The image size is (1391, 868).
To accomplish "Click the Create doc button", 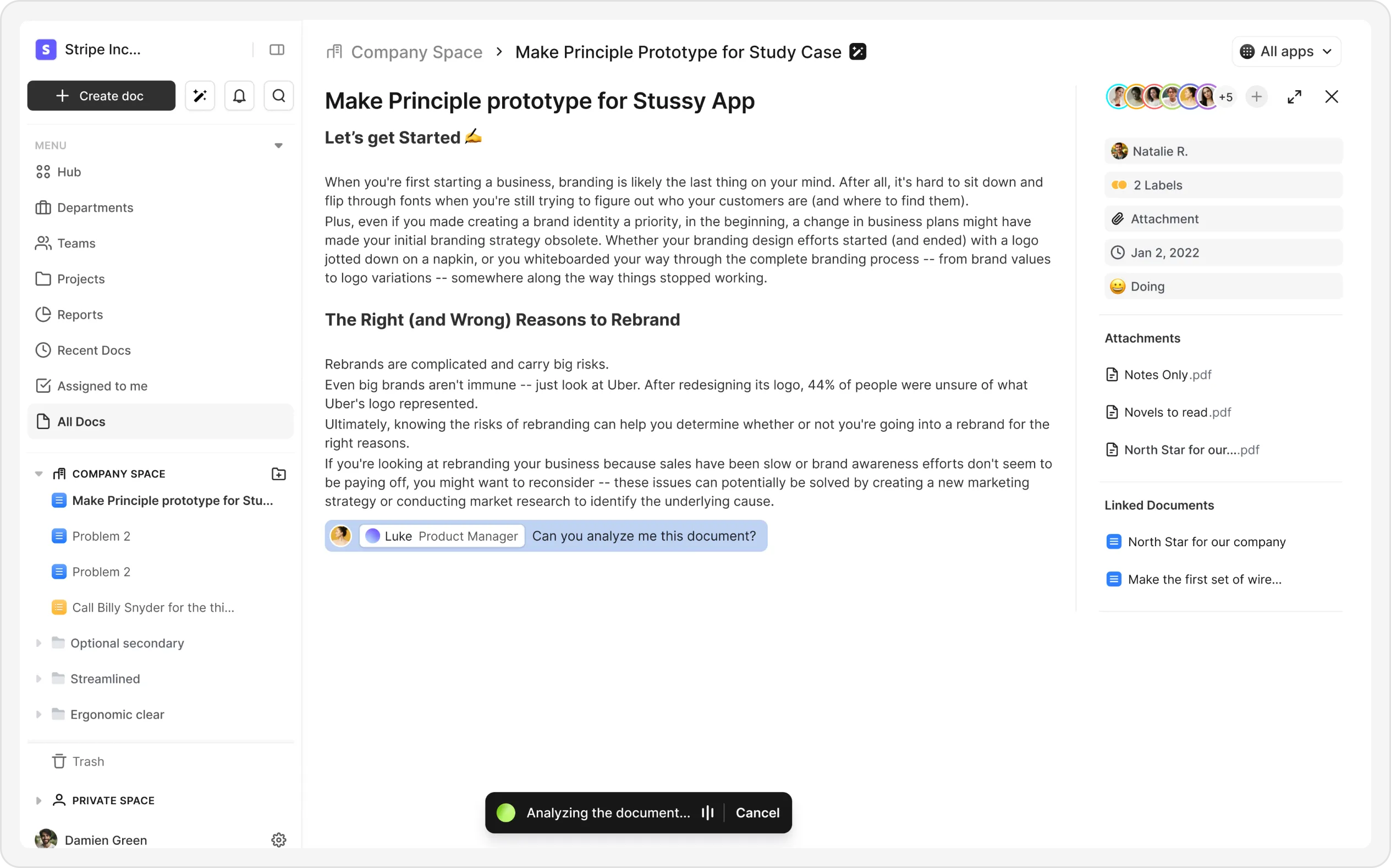I will coord(102,96).
